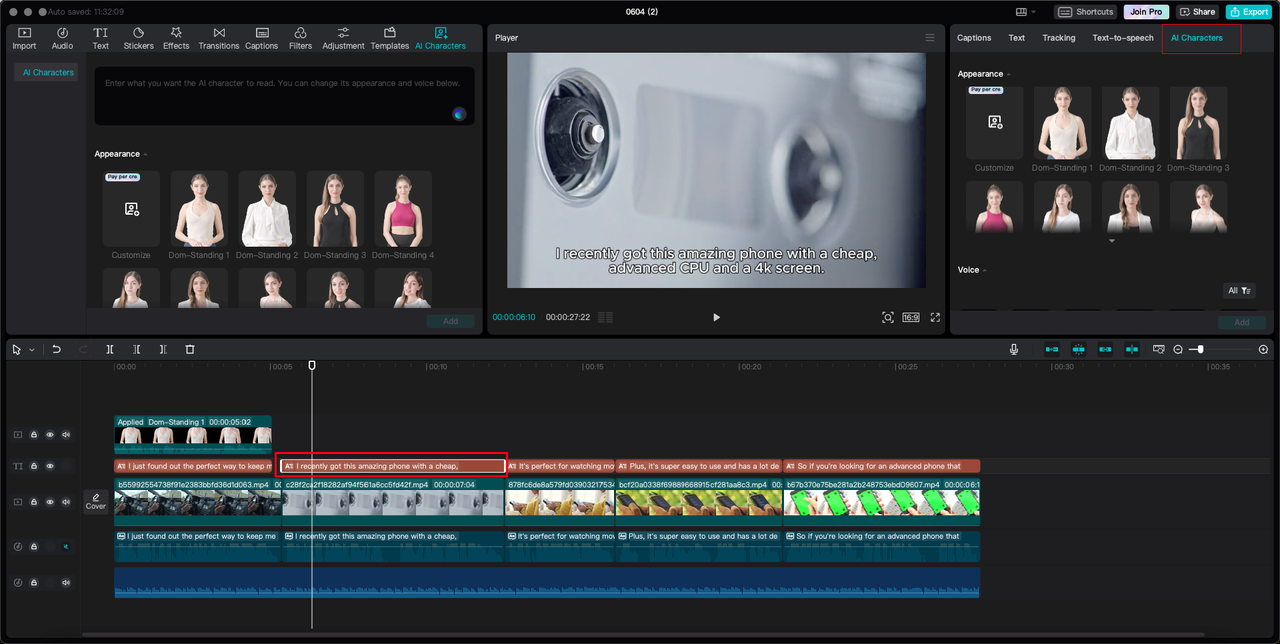Screen dimensions: 1280x644
Task: Click the undo arrow icon
Action: point(56,350)
